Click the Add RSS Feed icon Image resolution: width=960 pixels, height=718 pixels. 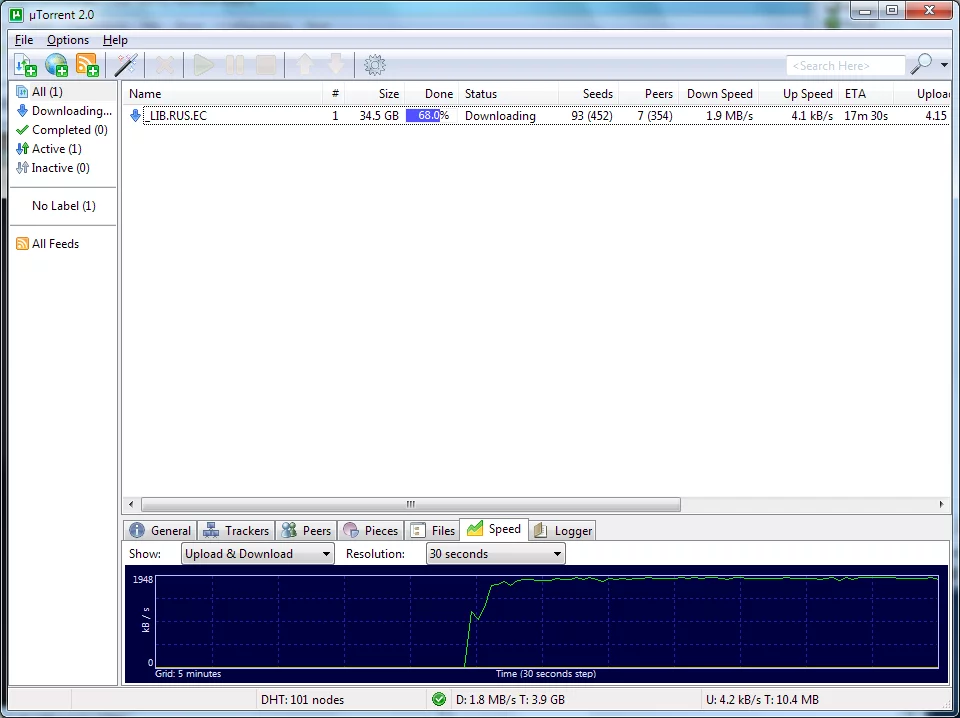88,66
